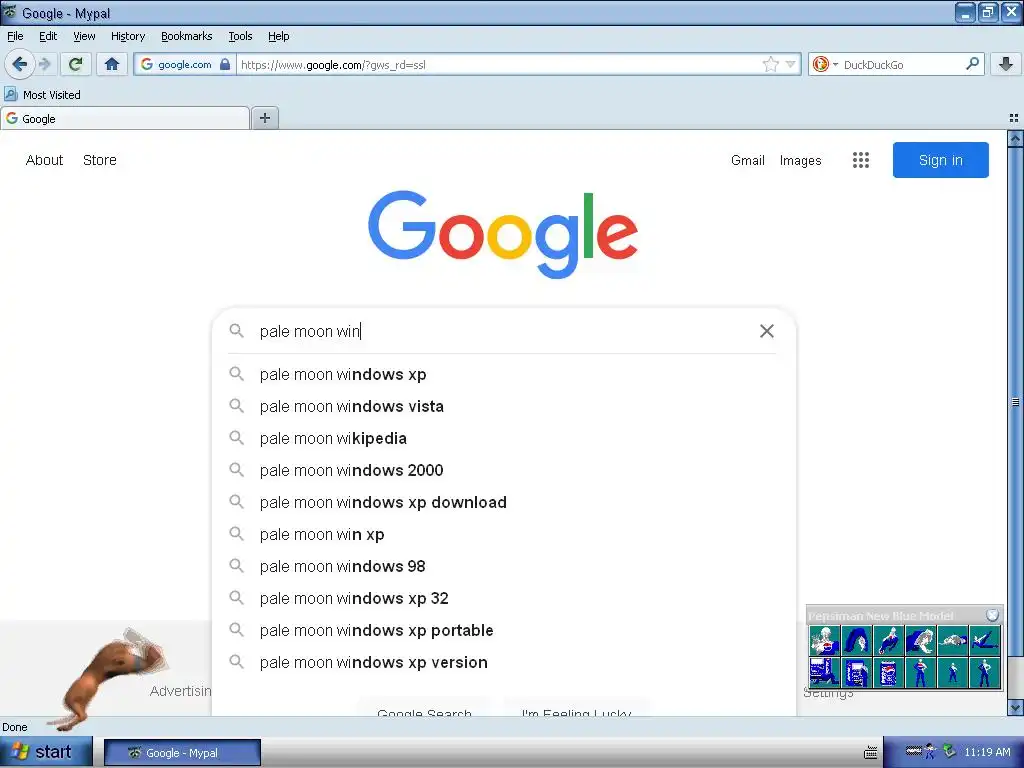Clear the search box with the X
The width and height of the screenshot is (1024, 768).
click(x=767, y=331)
